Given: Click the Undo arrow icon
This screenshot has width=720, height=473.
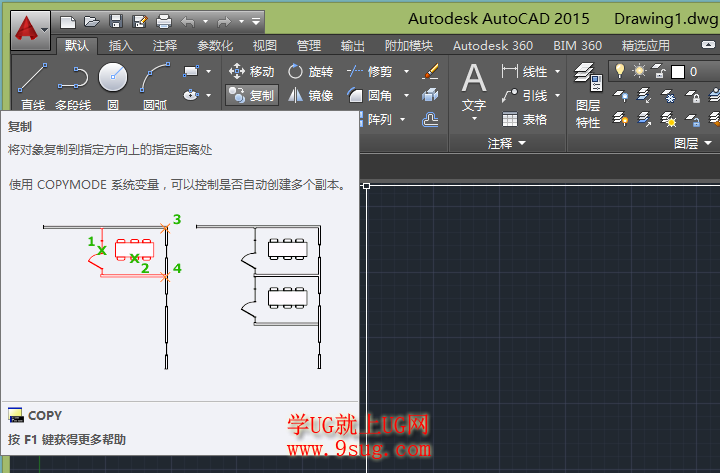Looking at the screenshot, I should [188, 22].
